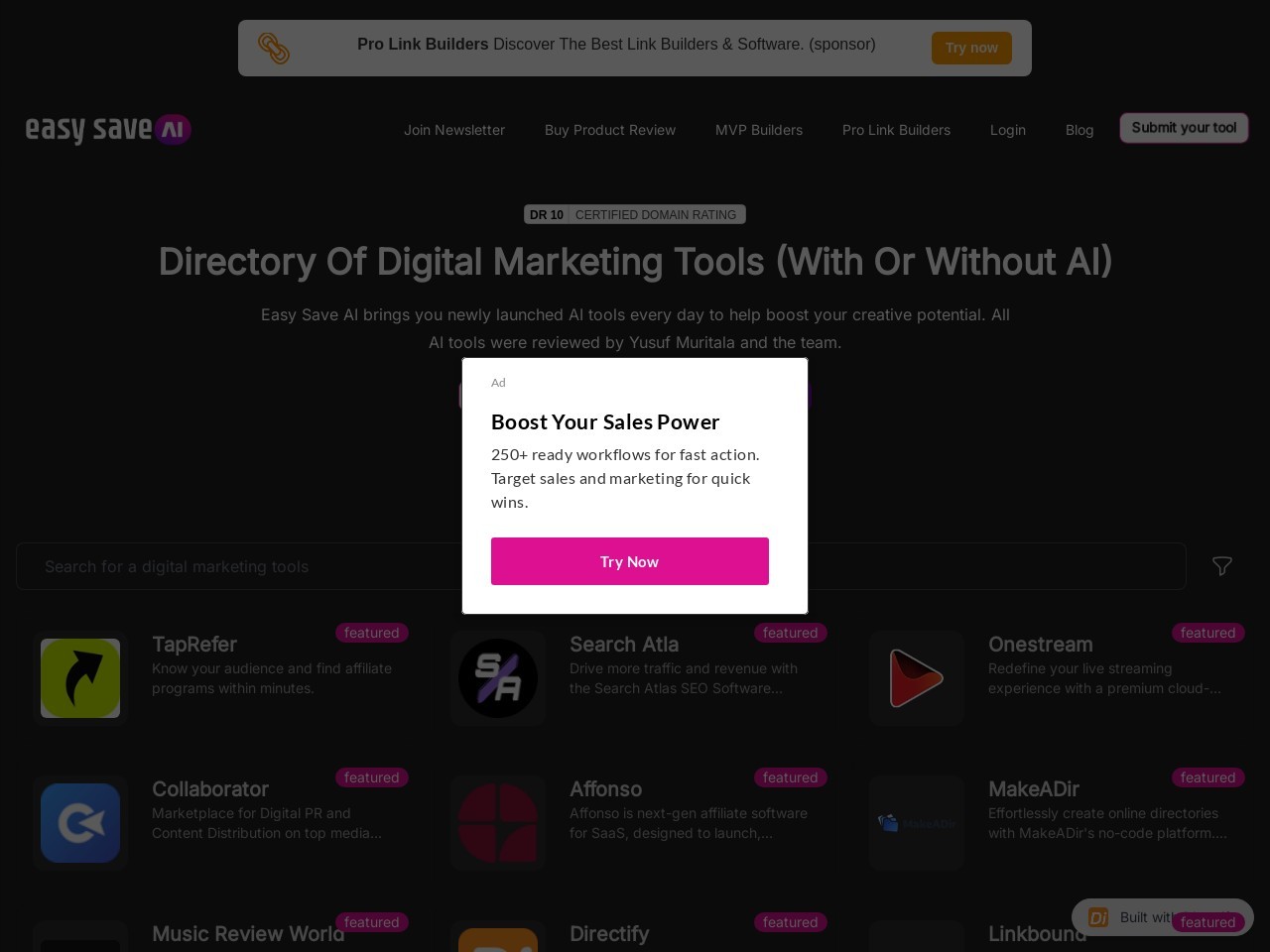Go to Join Newsletter in navigation
This screenshot has height=952, width=1270.
tap(454, 130)
